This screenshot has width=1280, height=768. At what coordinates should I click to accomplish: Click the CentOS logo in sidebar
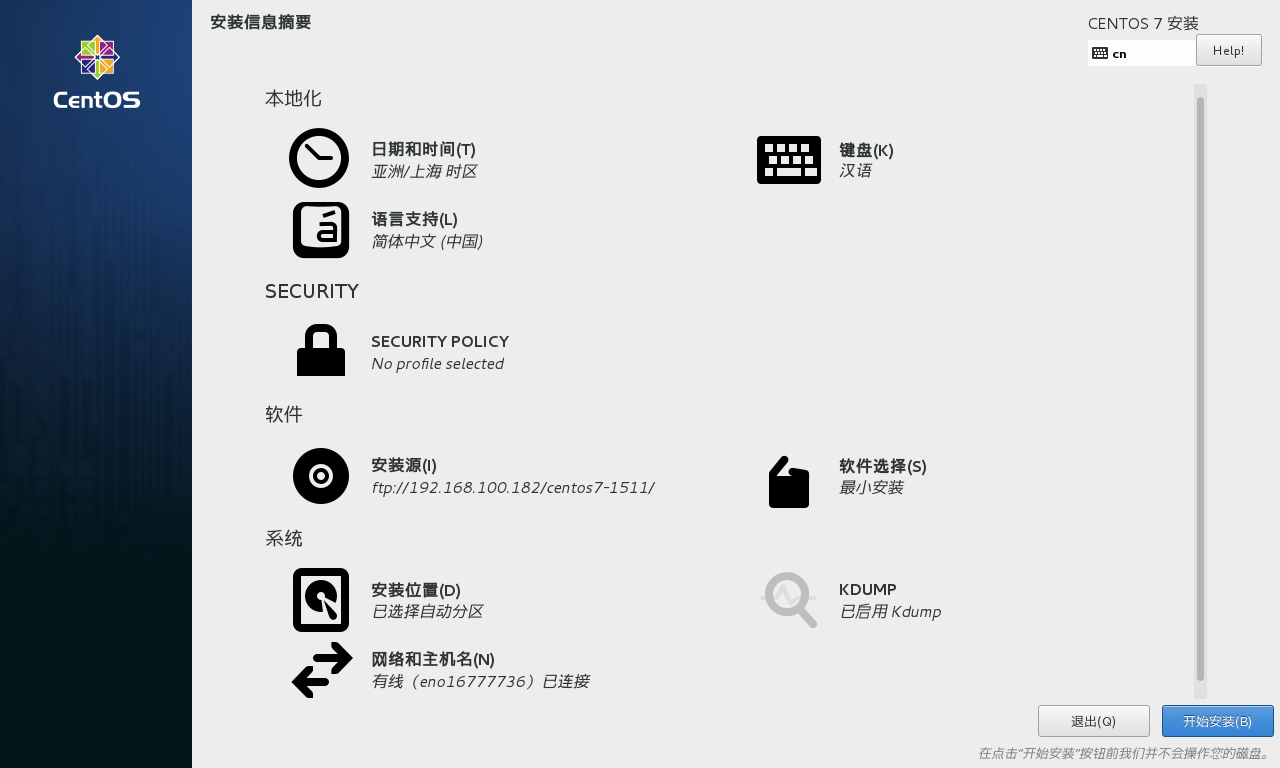pos(97,72)
